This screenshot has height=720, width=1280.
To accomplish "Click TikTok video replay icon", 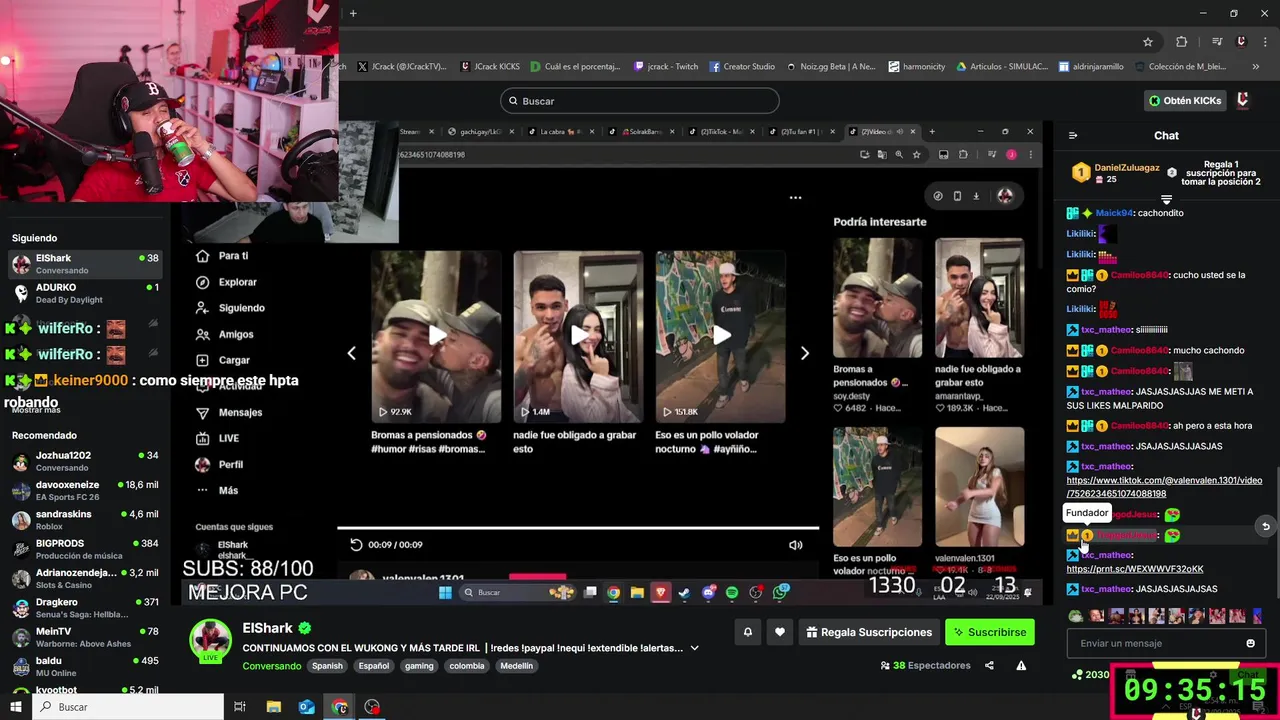I will [x=356, y=545].
